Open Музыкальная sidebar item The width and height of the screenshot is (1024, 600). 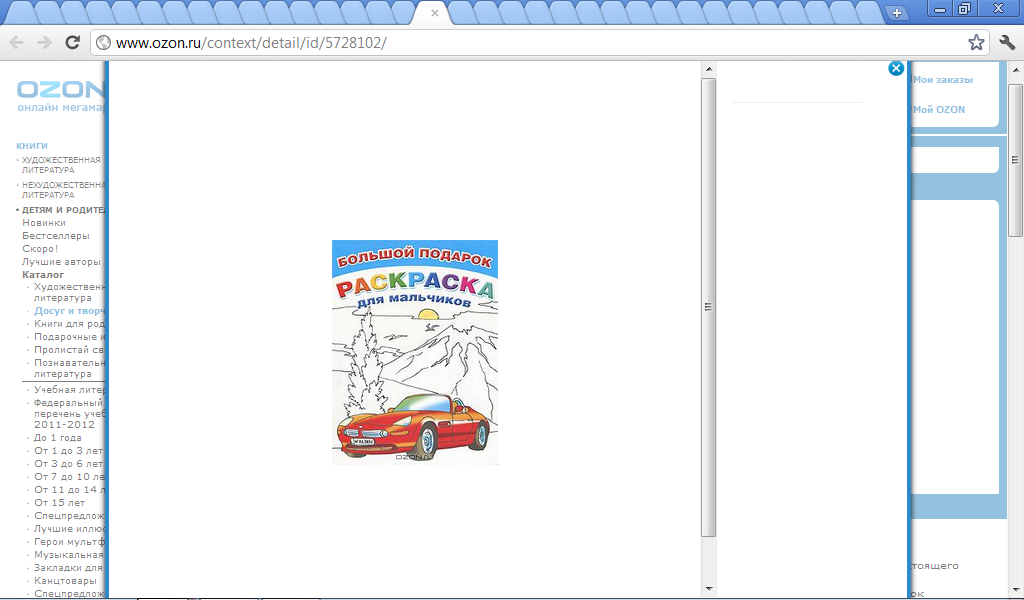(69, 555)
